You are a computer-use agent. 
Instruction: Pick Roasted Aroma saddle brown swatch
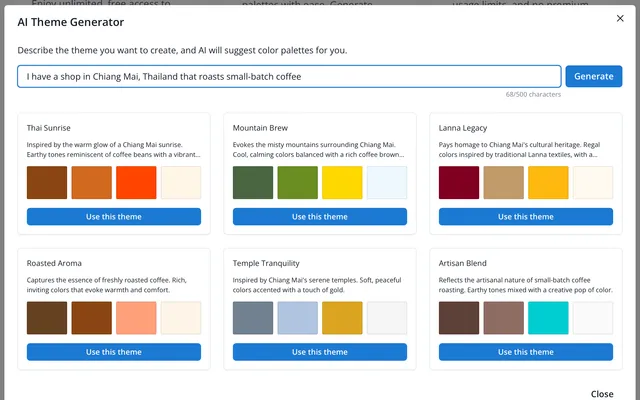91,318
